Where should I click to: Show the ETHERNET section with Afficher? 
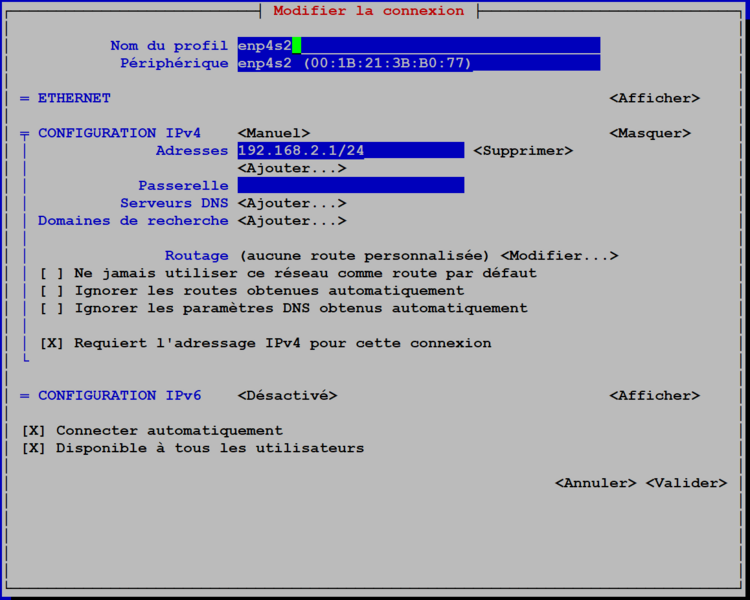click(x=654, y=98)
